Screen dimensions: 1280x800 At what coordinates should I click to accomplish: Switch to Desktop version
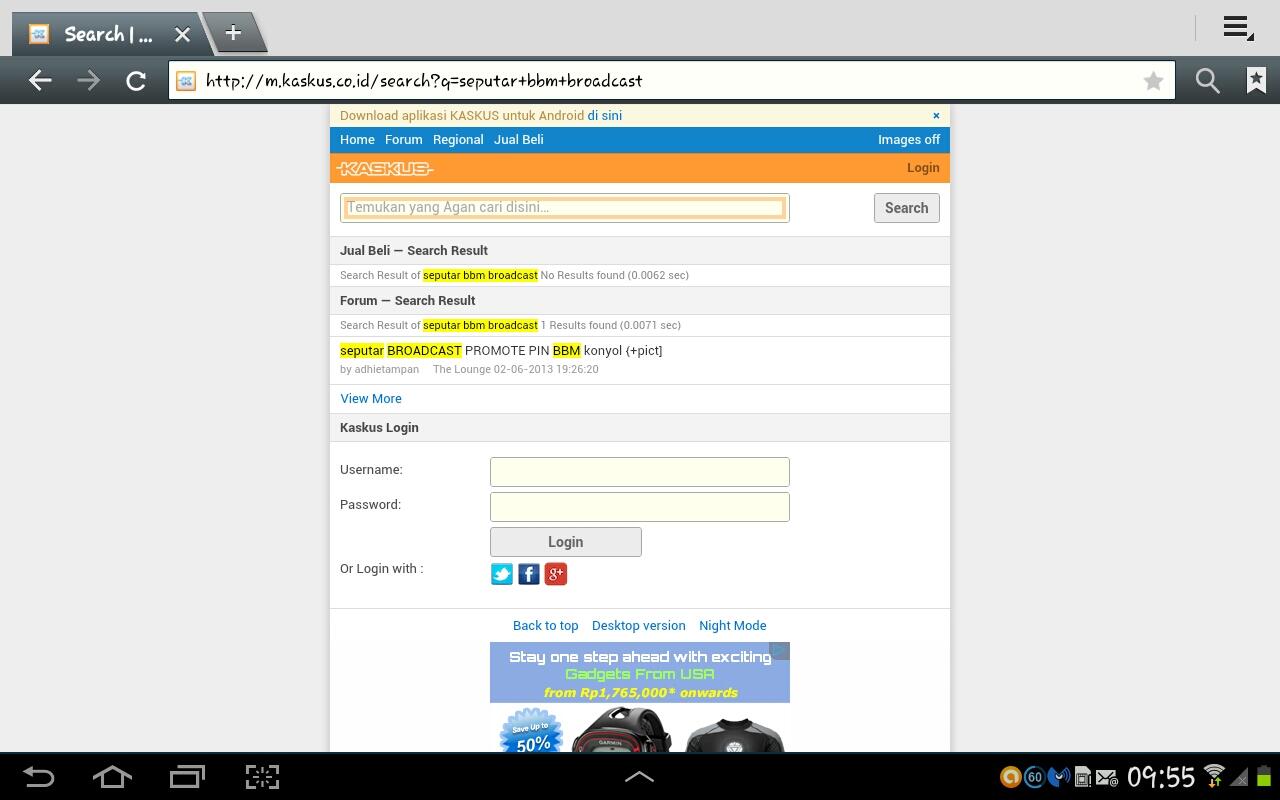coord(639,625)
